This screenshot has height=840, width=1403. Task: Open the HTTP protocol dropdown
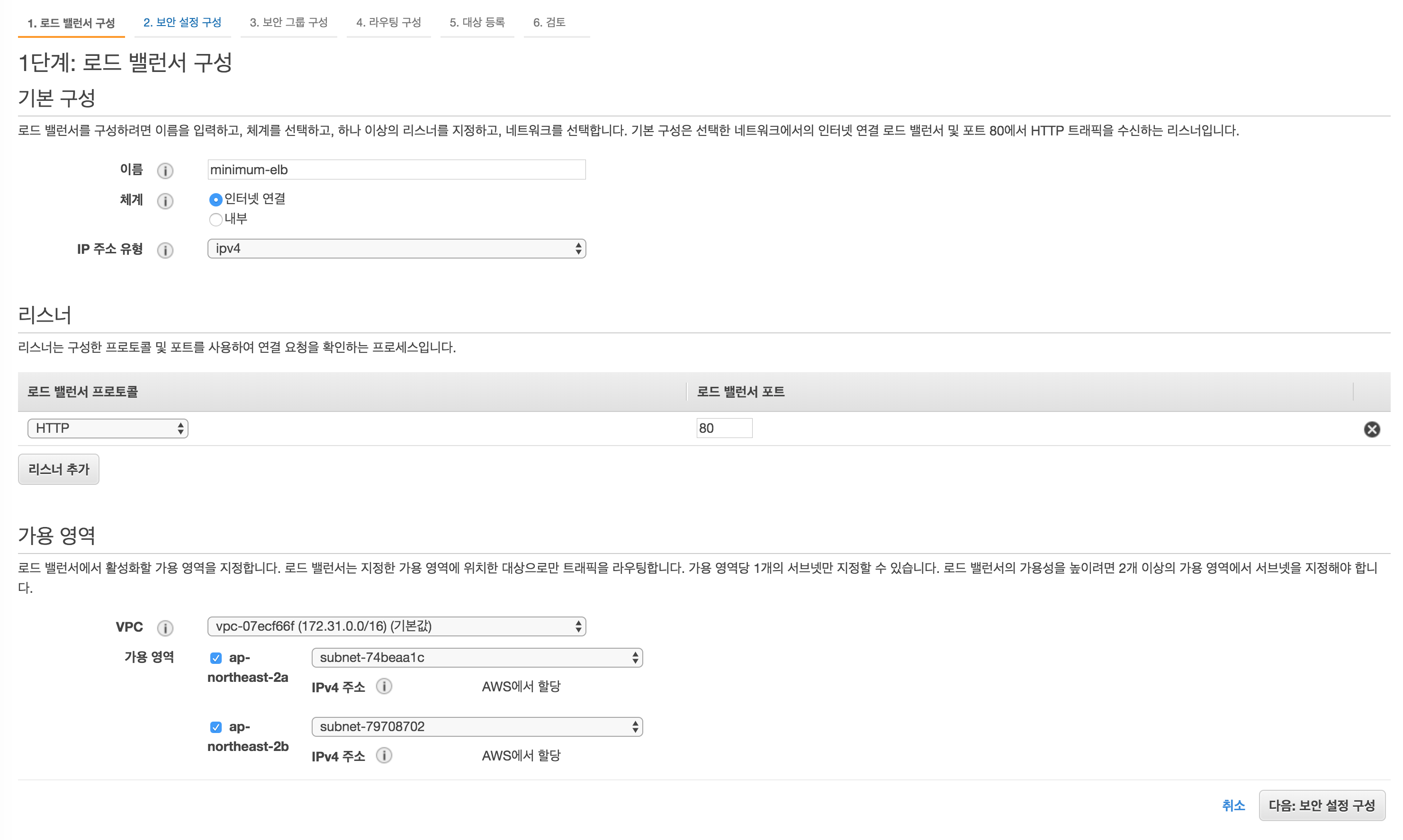(x=108, y=429)
